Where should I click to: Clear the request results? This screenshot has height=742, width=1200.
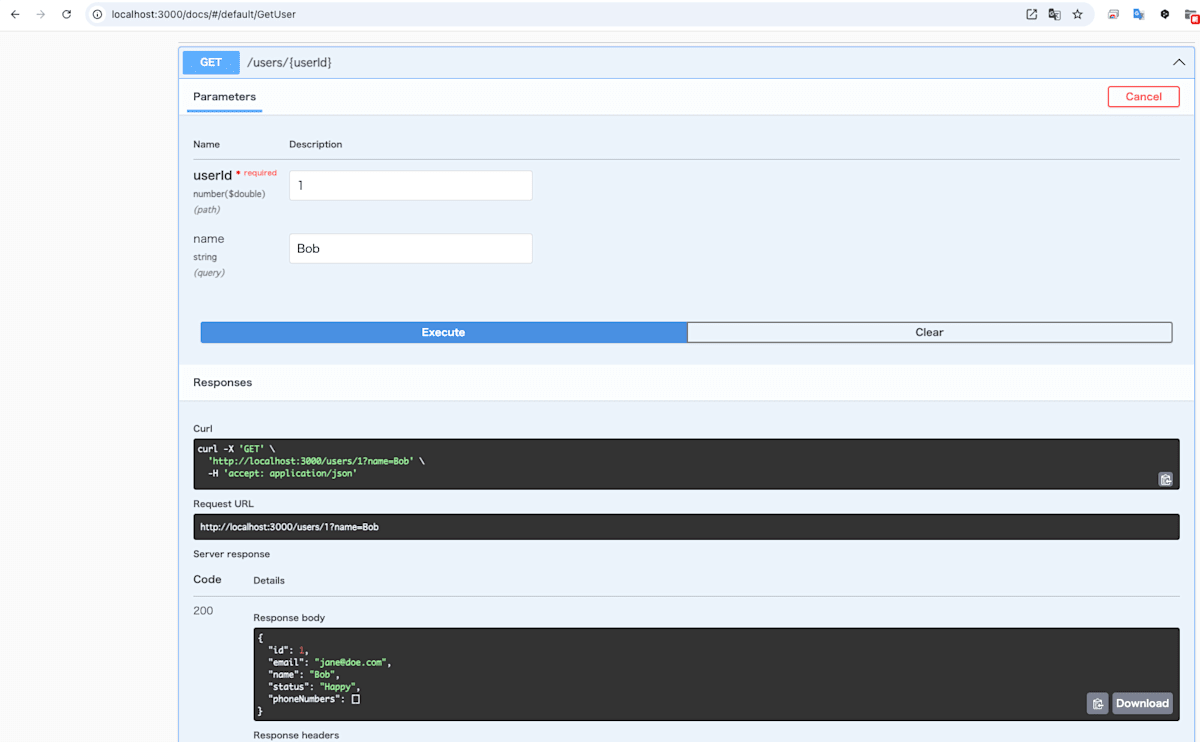pos(929,332)
